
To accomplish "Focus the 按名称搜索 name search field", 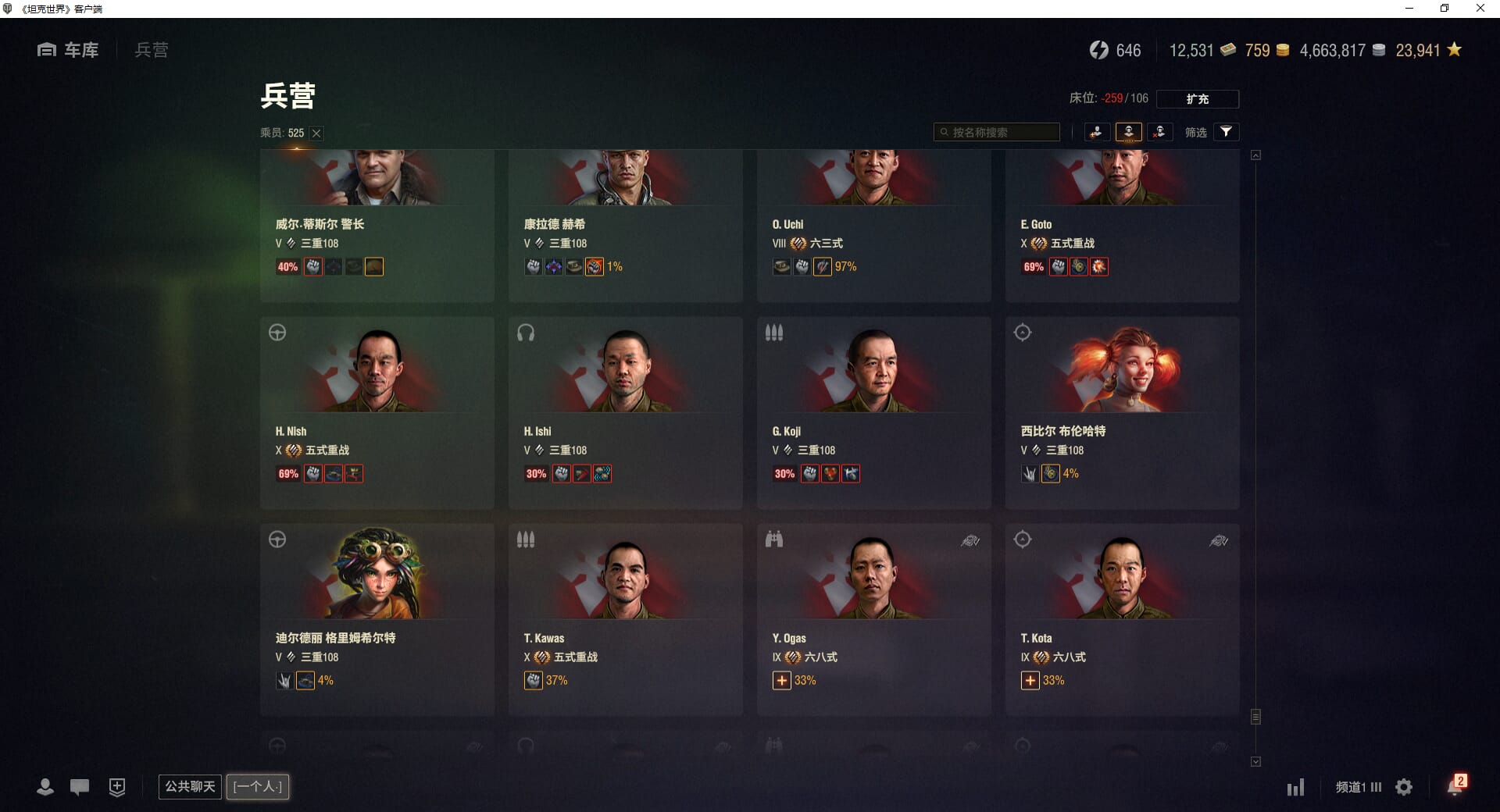I will click(997, 132).
